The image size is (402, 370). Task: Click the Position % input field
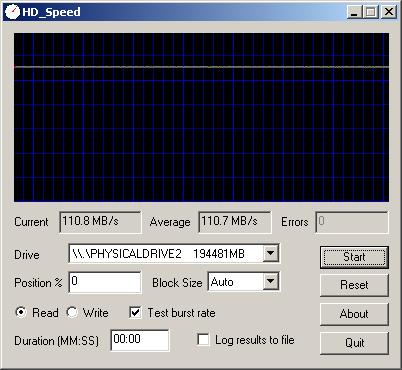tap(105, 282)
